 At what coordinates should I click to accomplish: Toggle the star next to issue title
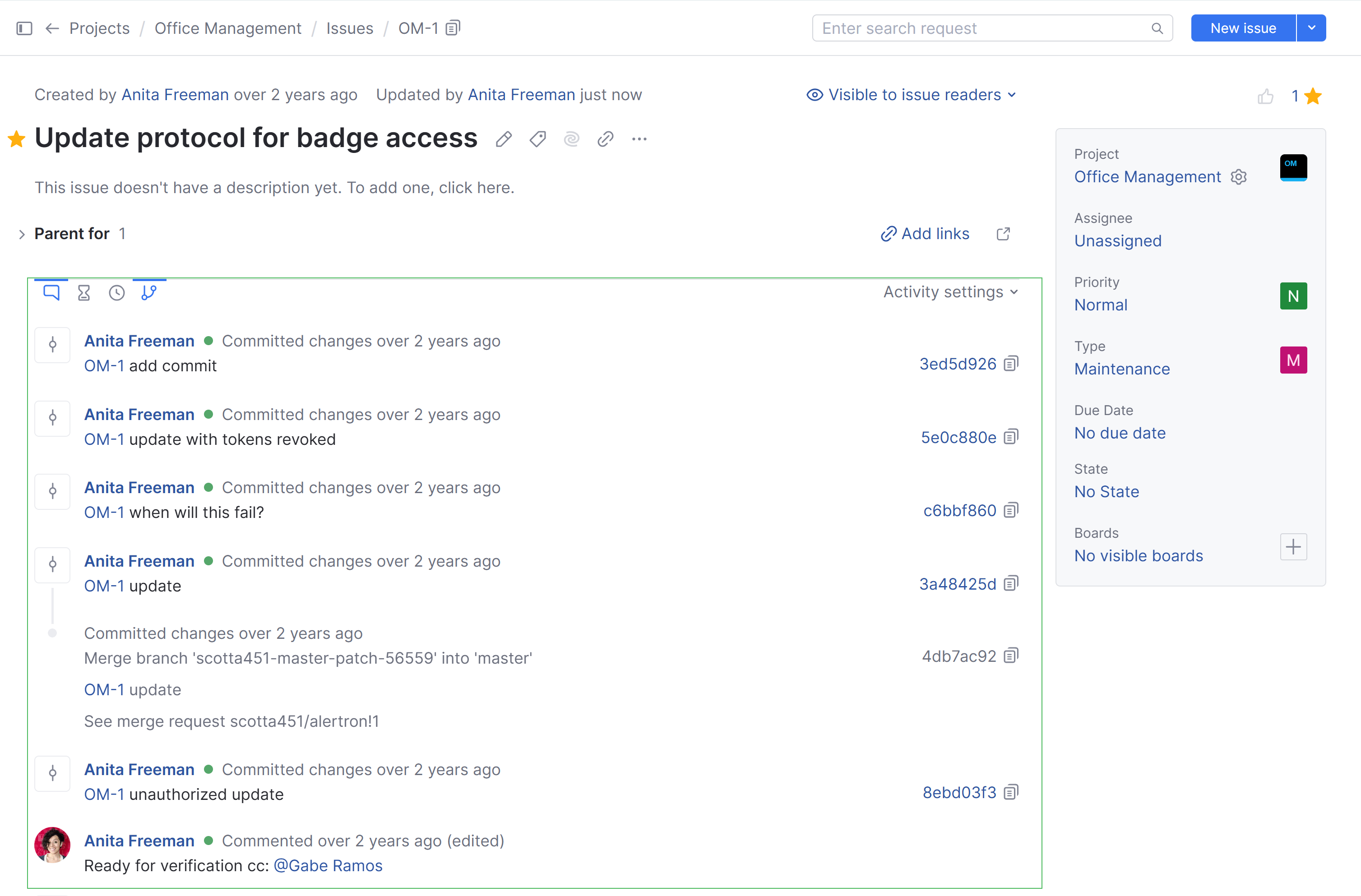[x=17, y=139]
